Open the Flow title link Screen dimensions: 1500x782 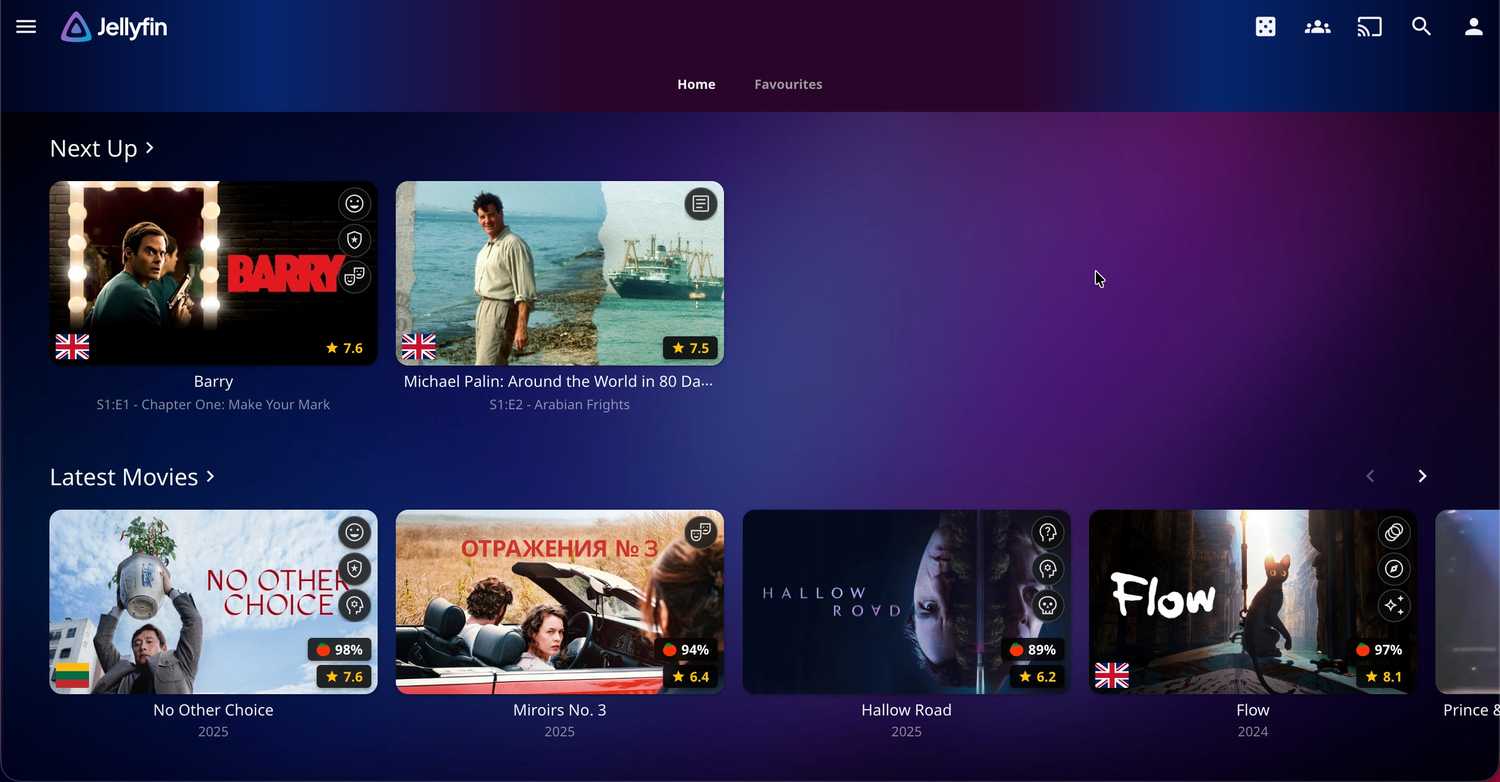[1252, 710]
